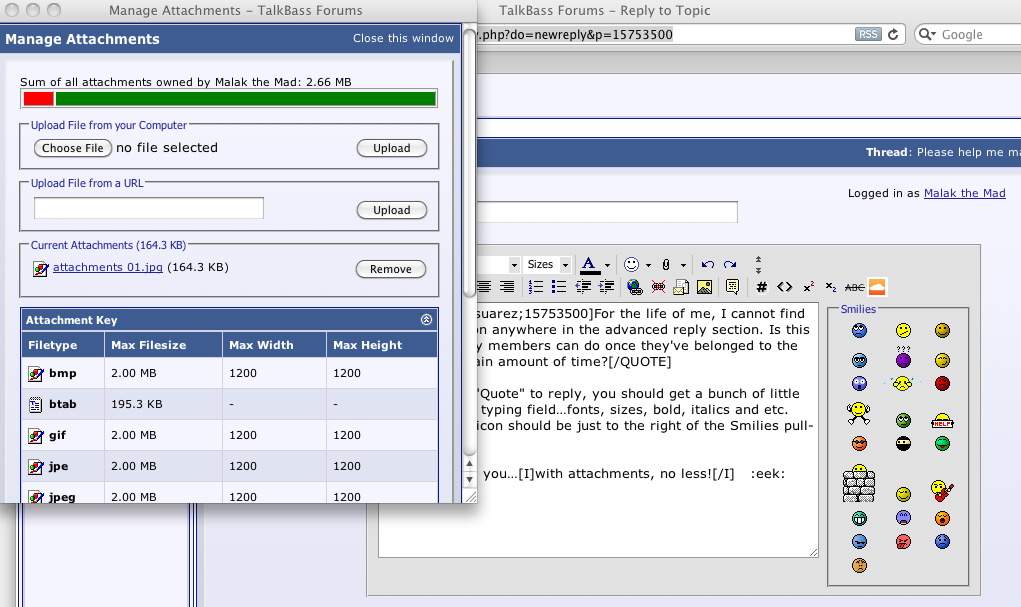Screen dimensions: 1021x607
Task: Click the browser address bar URL
Action: click(575, 35)
